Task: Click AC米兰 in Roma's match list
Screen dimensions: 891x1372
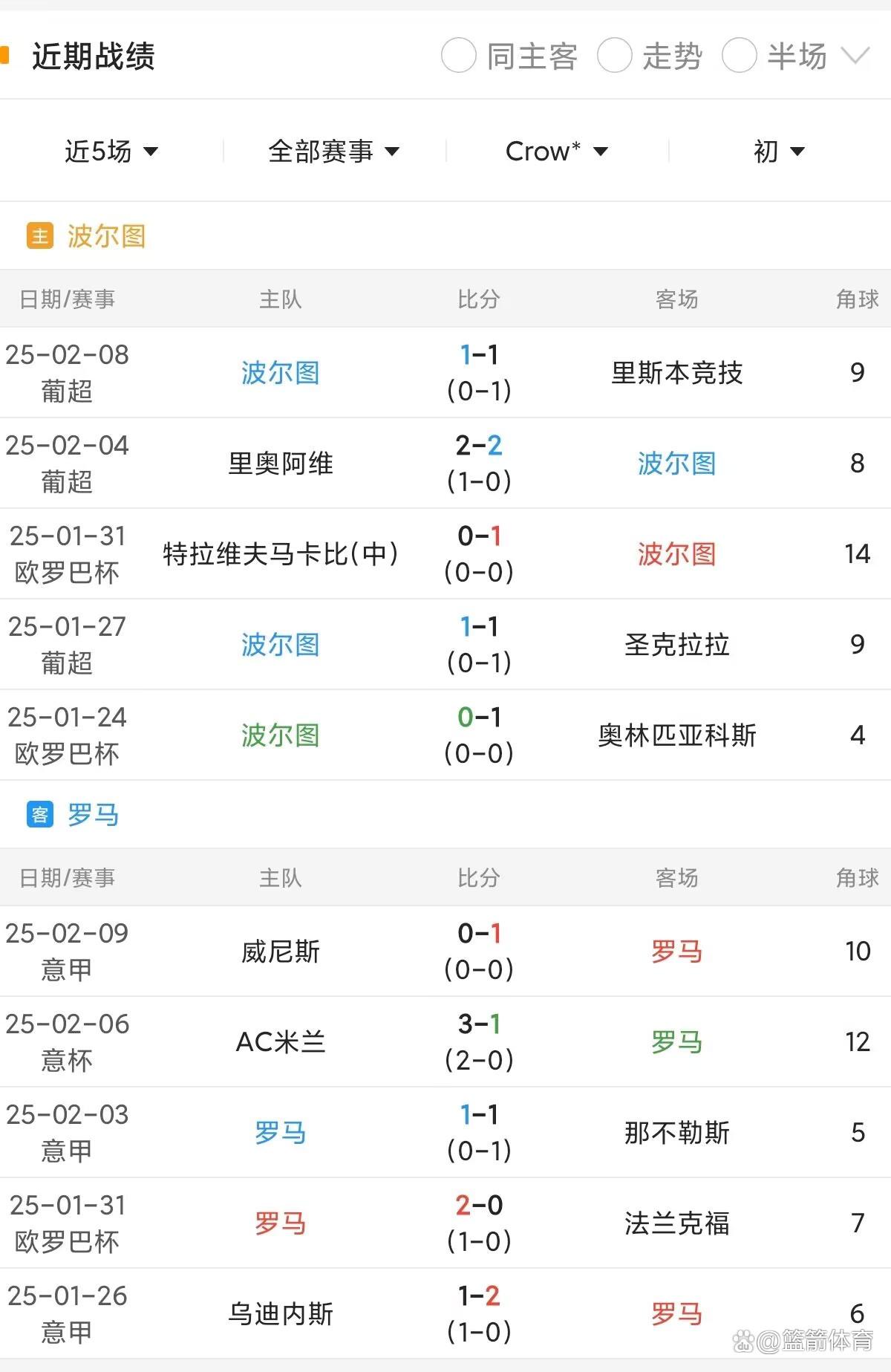Action: coord(280,1042)
